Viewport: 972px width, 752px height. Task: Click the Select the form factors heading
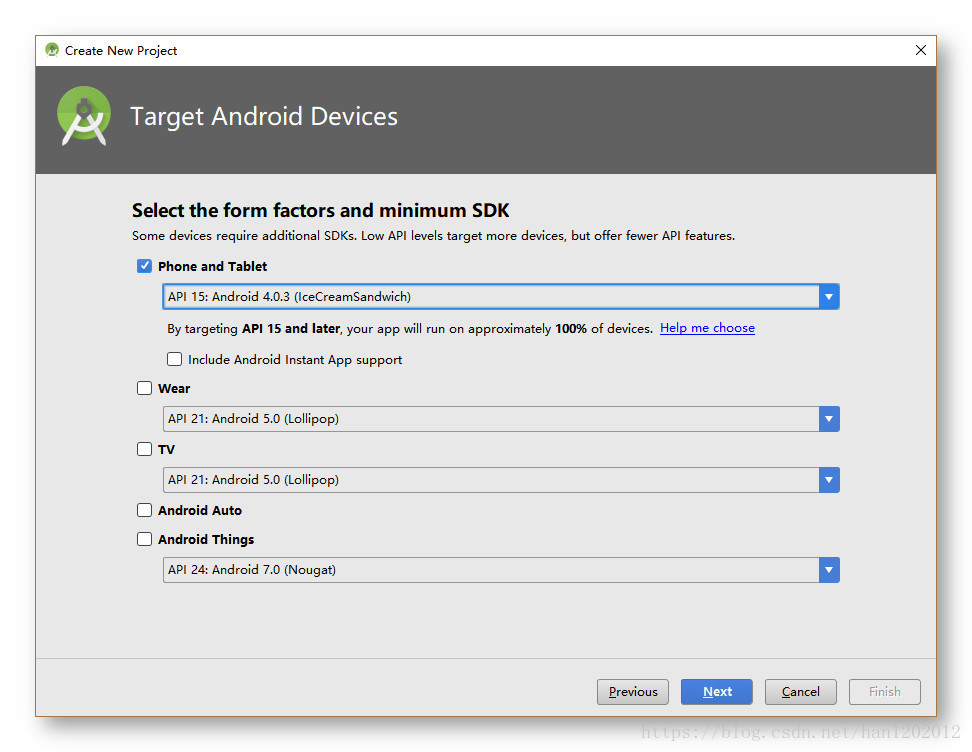(320, 210)
